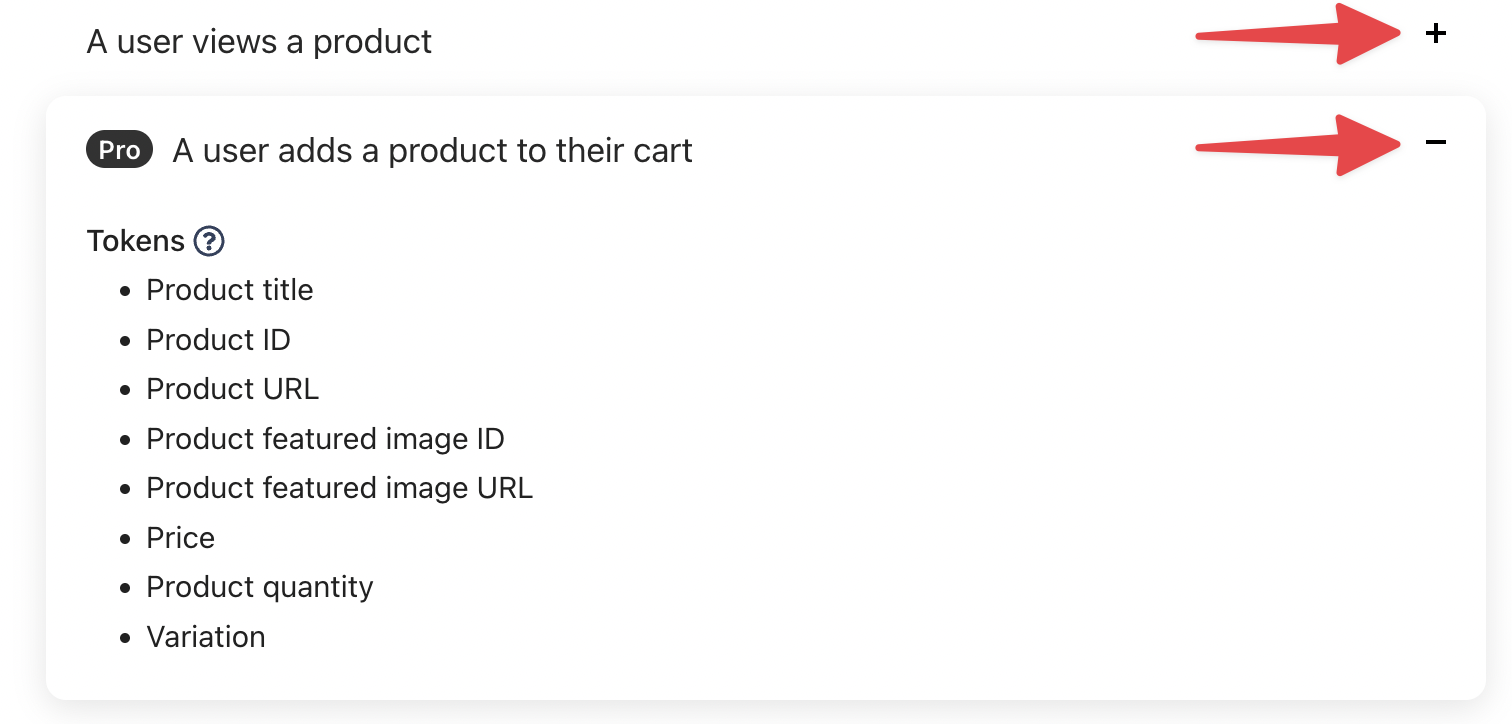Click the Pro badge
This screenshot has height=724, width=1512.
pyautogui.click(x=119, y=150)
